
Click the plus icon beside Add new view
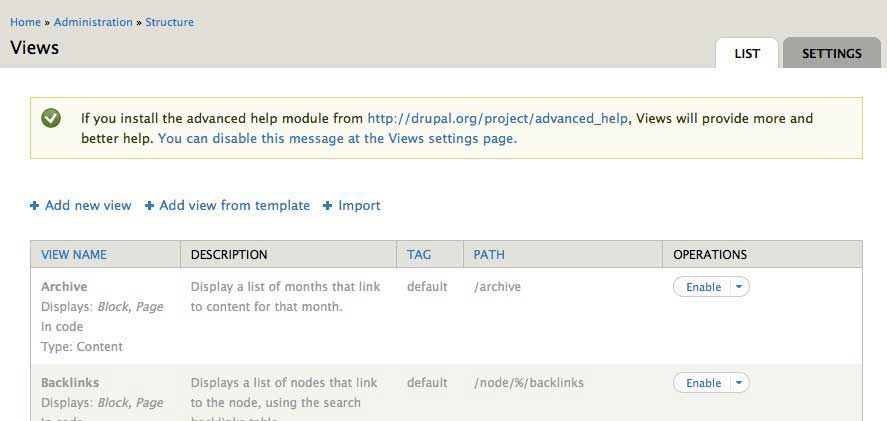point(35,206)
